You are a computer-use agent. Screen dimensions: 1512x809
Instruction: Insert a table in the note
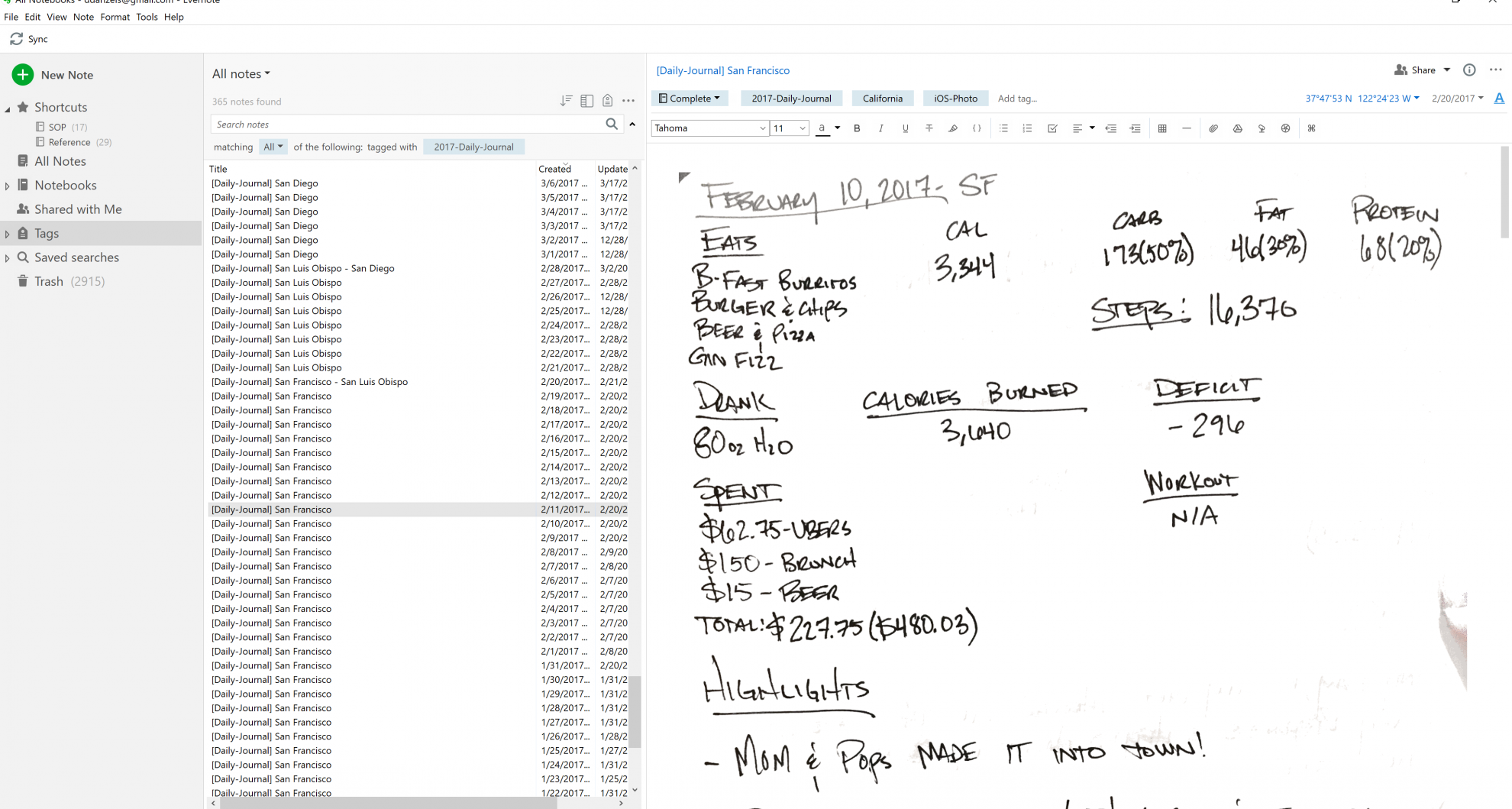click(x=1162, y=128)
